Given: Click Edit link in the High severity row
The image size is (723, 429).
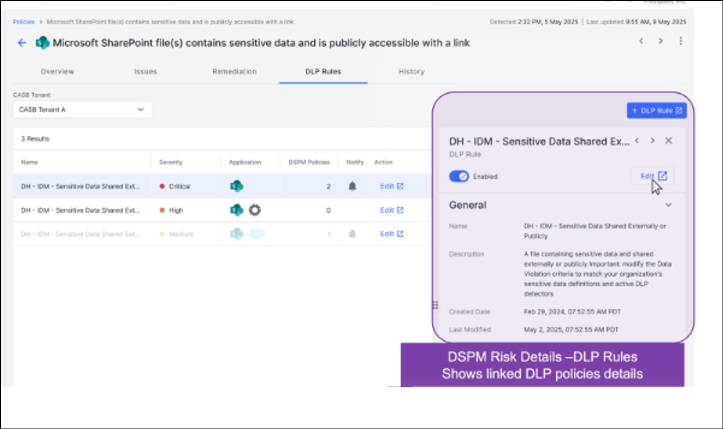Looking at the screenshot, I should point(391,210).
